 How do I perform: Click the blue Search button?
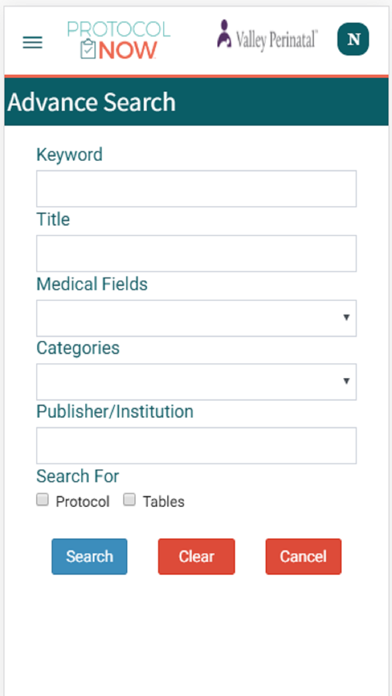89,557
